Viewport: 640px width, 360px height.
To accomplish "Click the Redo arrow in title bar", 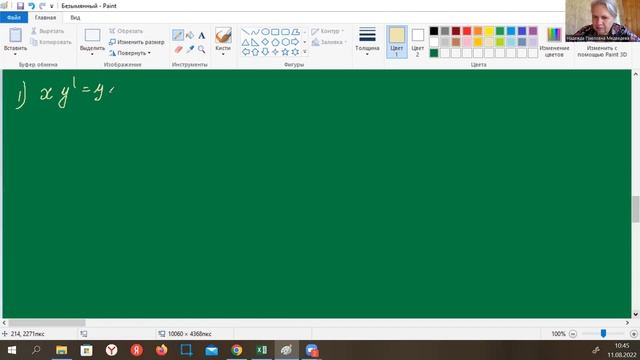I will click(42, 6).
